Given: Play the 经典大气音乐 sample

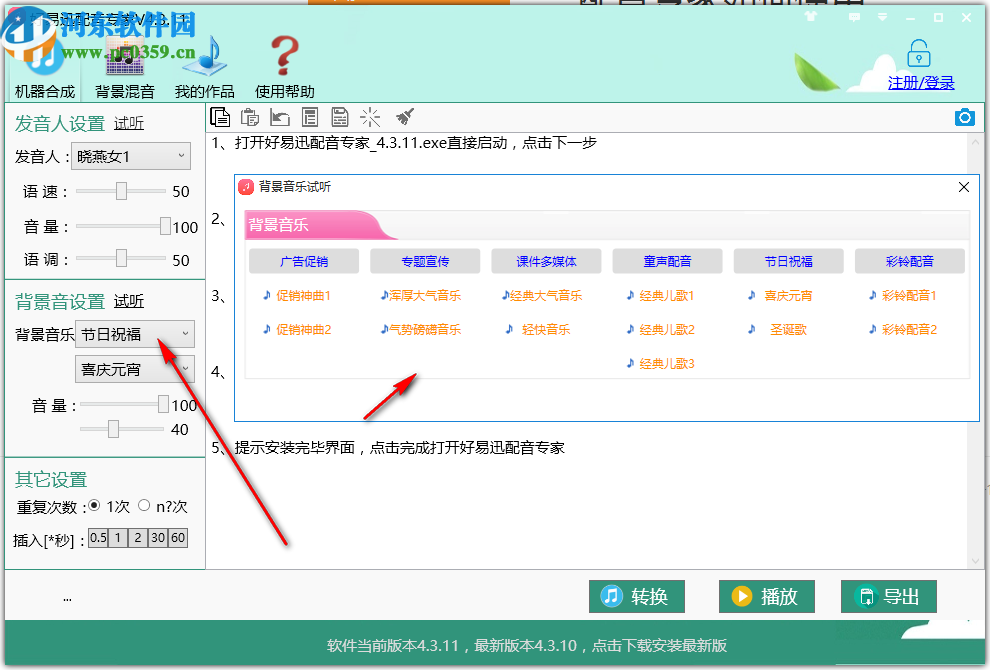Looking at the screenshot, I should [x=542, y=296].
